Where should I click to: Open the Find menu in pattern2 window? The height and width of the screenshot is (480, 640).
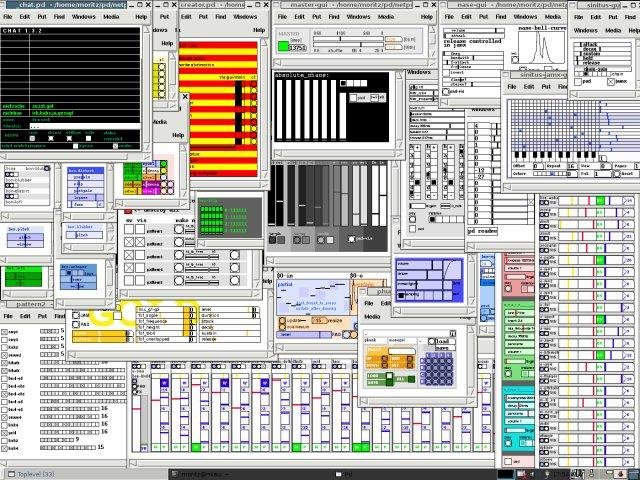click(59, 315)
